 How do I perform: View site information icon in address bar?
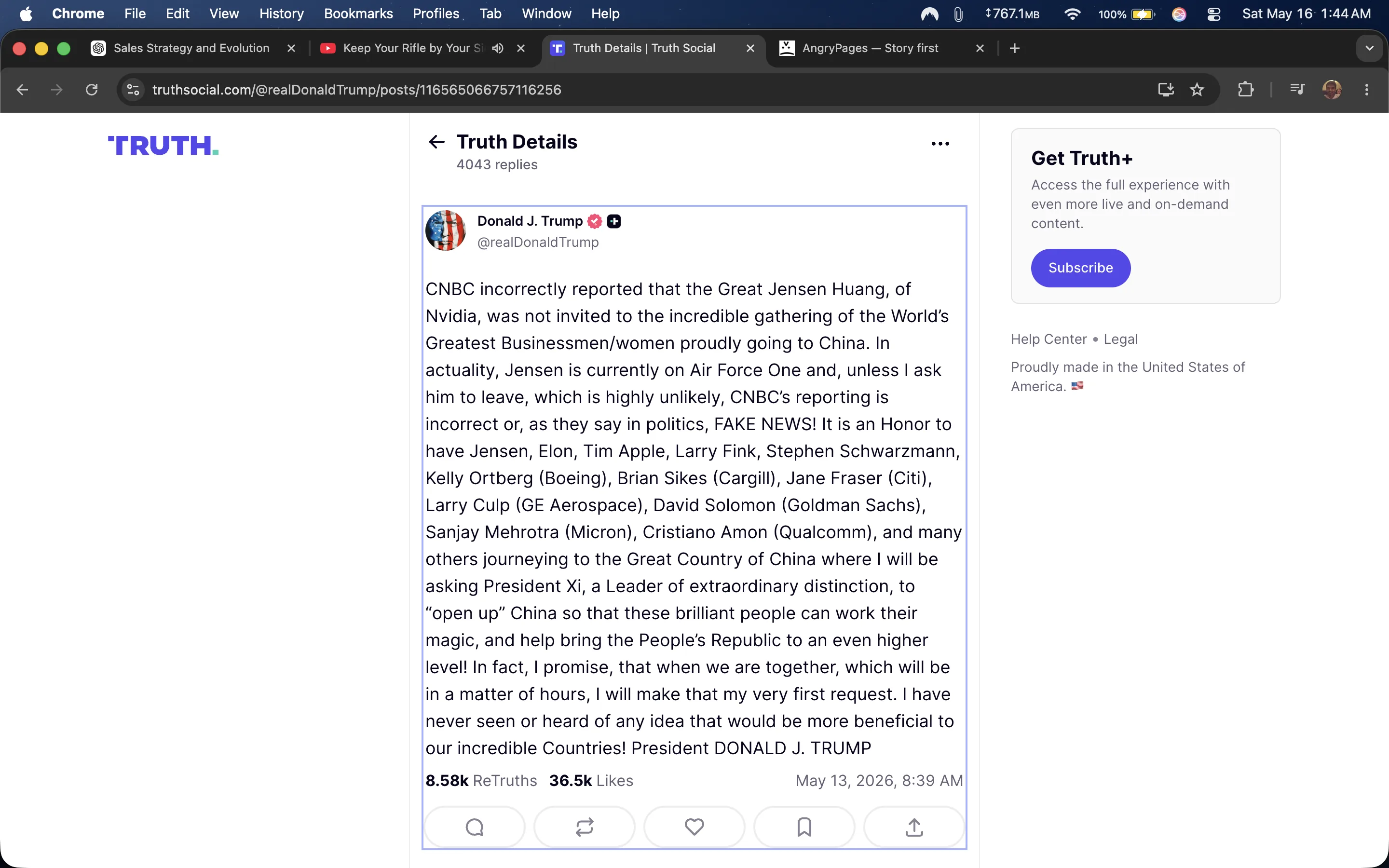click(133, 90)
